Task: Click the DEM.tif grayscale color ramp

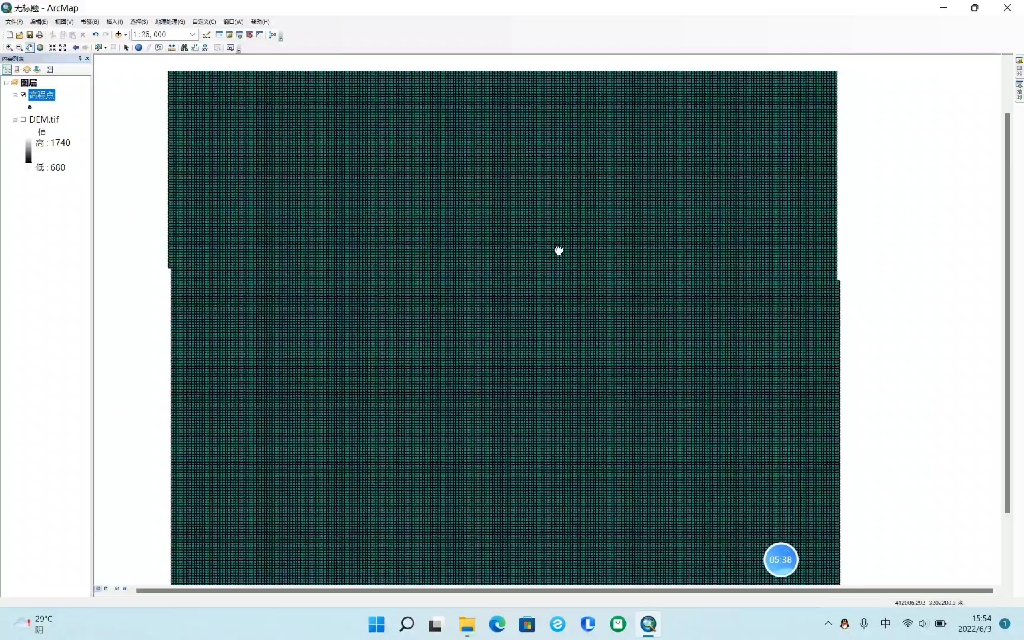Action: tap(28, 150)
